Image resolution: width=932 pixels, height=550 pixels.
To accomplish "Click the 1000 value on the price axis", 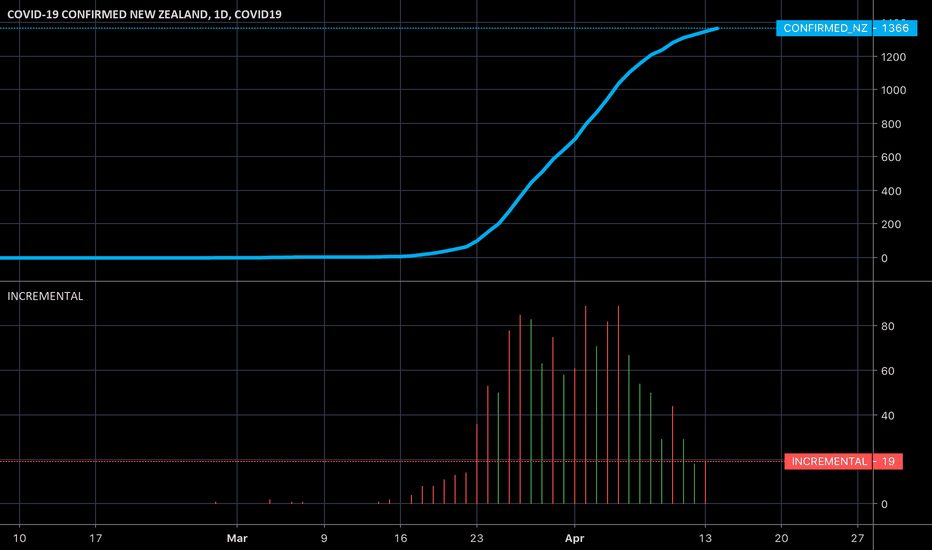I will pyautogui.click(x=894, y=90).
